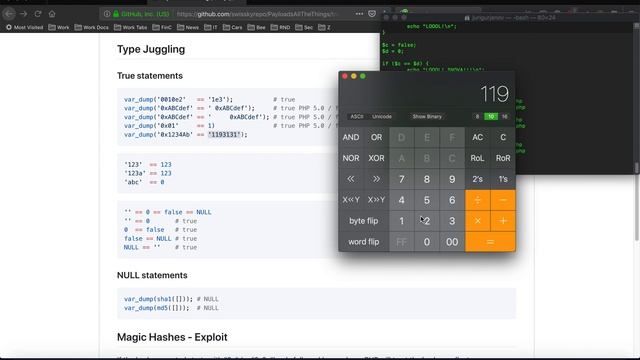Click the RoL rotate left key
Viewport: 640px width, 360px height.
[478, 158]
